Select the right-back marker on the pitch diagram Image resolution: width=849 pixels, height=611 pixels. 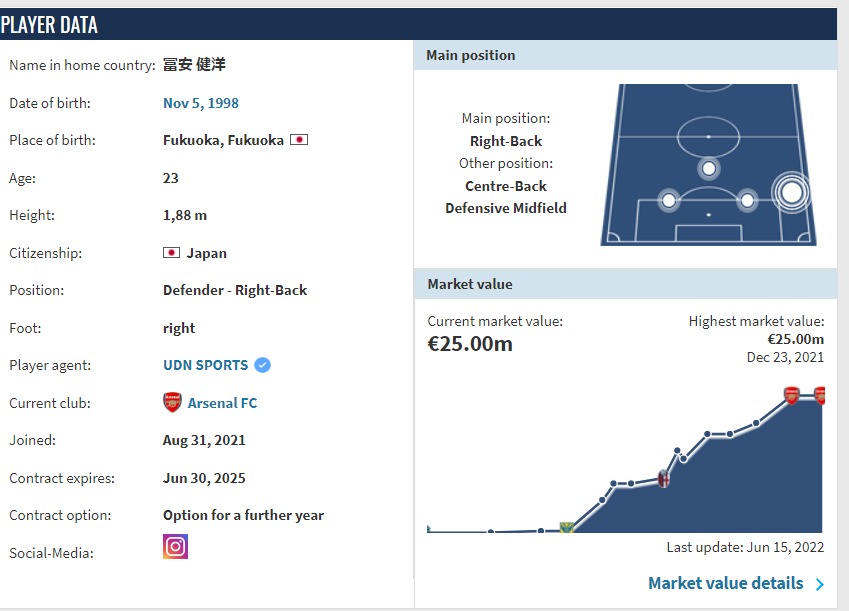click(791, 191)
